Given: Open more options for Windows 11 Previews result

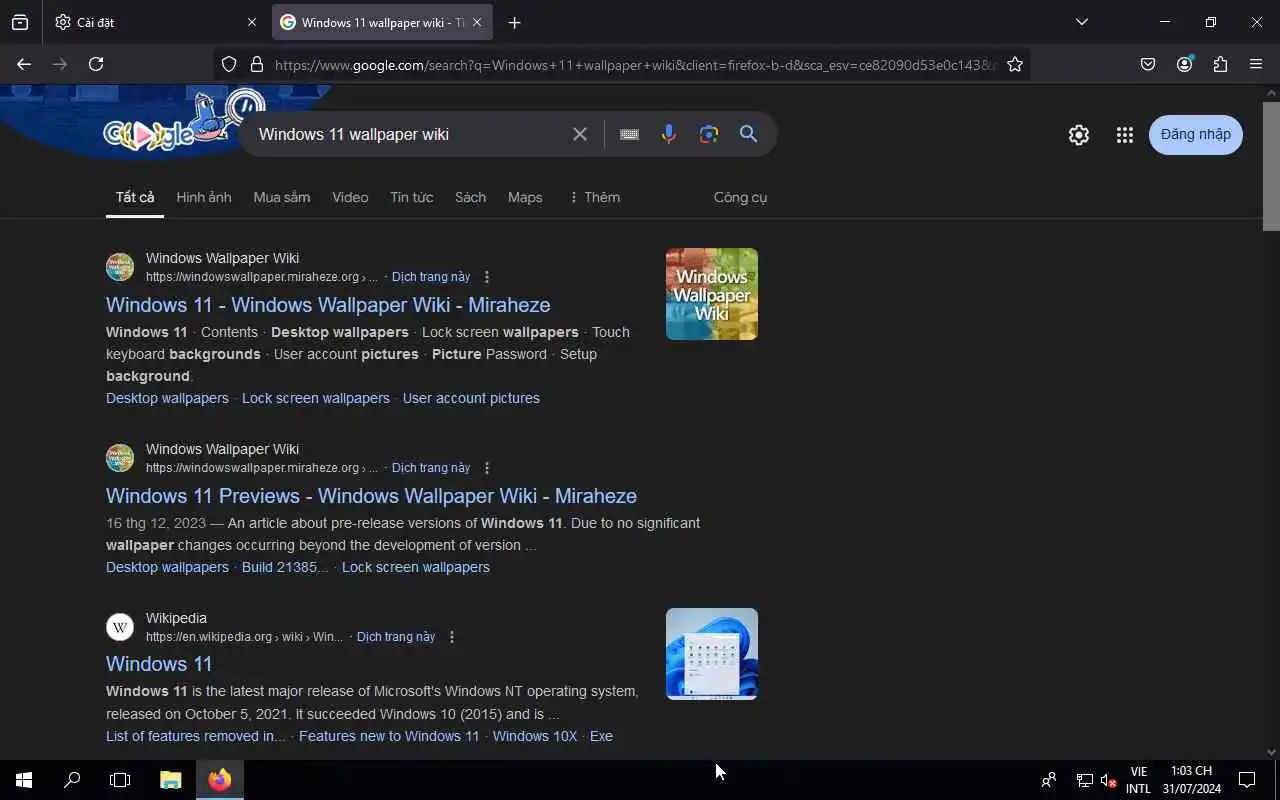Looking at the screenshot, I should pyautogui.click(x=487, y=468).
